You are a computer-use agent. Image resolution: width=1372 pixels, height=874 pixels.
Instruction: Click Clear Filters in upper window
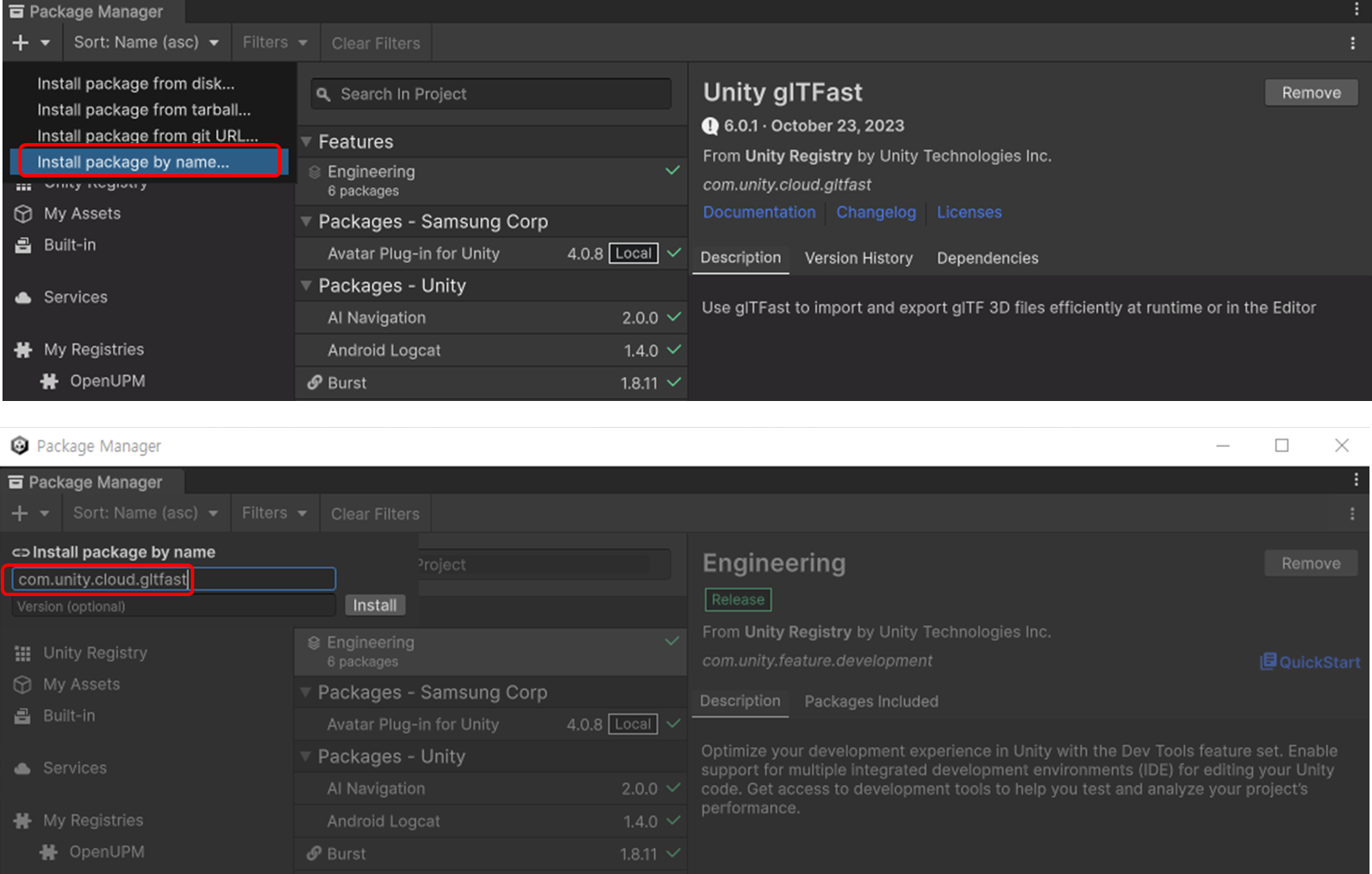coord(376,43)
